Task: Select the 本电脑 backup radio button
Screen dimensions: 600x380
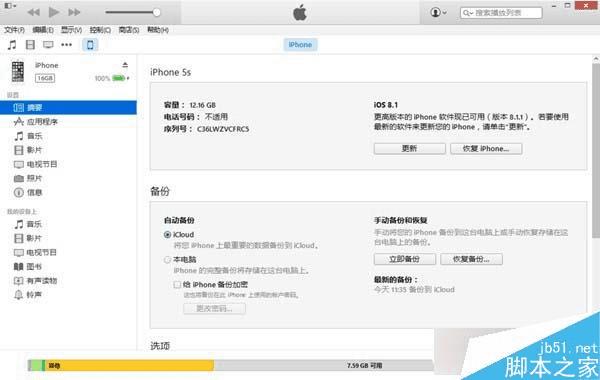Action: pos(167,260)
